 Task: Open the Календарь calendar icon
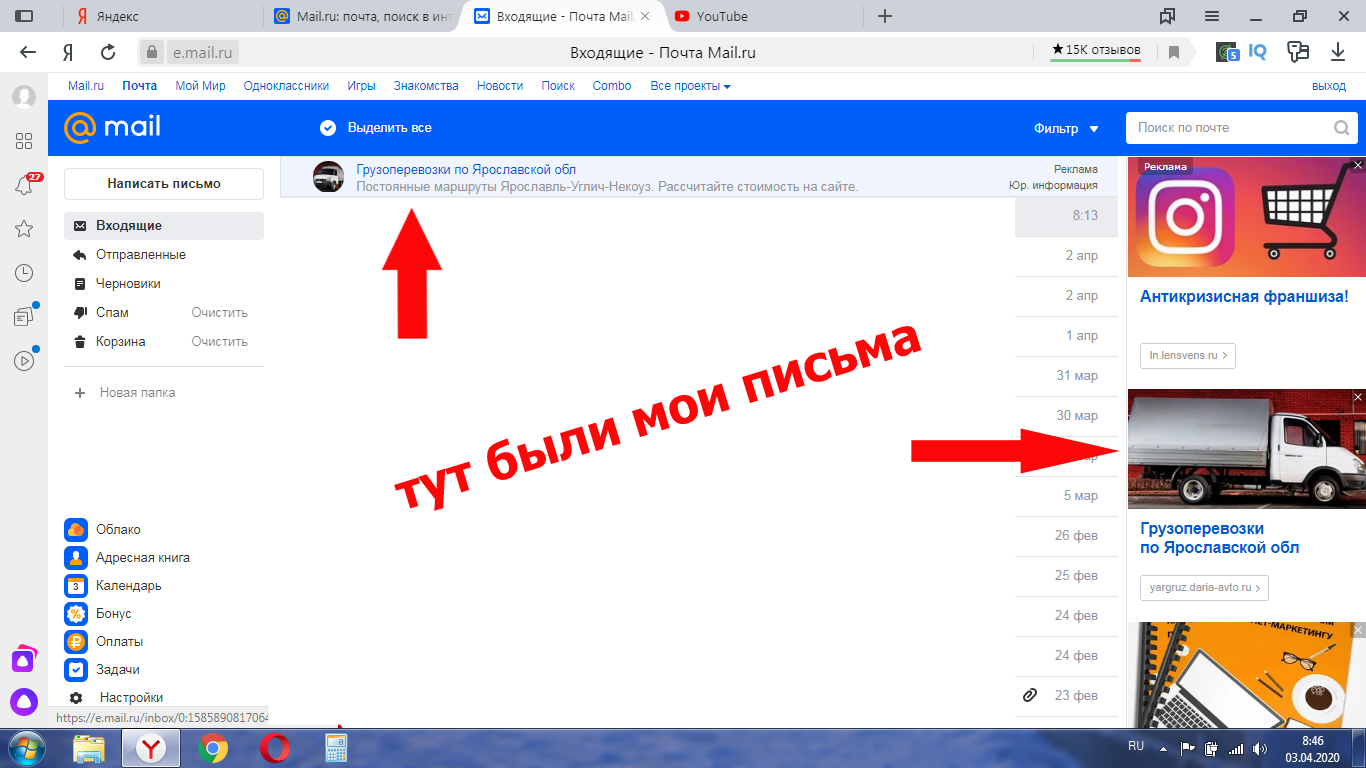click(75, 586)
